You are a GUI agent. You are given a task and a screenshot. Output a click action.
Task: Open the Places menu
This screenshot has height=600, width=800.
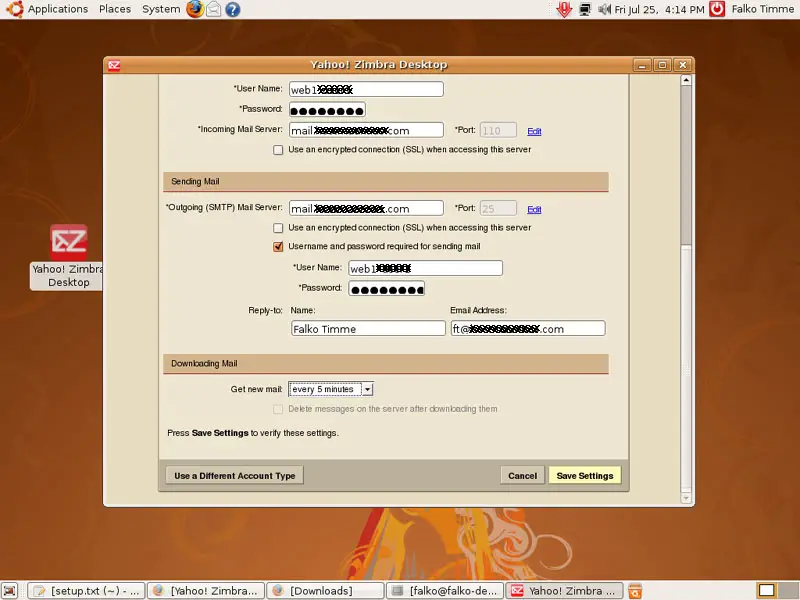(115, 9)
